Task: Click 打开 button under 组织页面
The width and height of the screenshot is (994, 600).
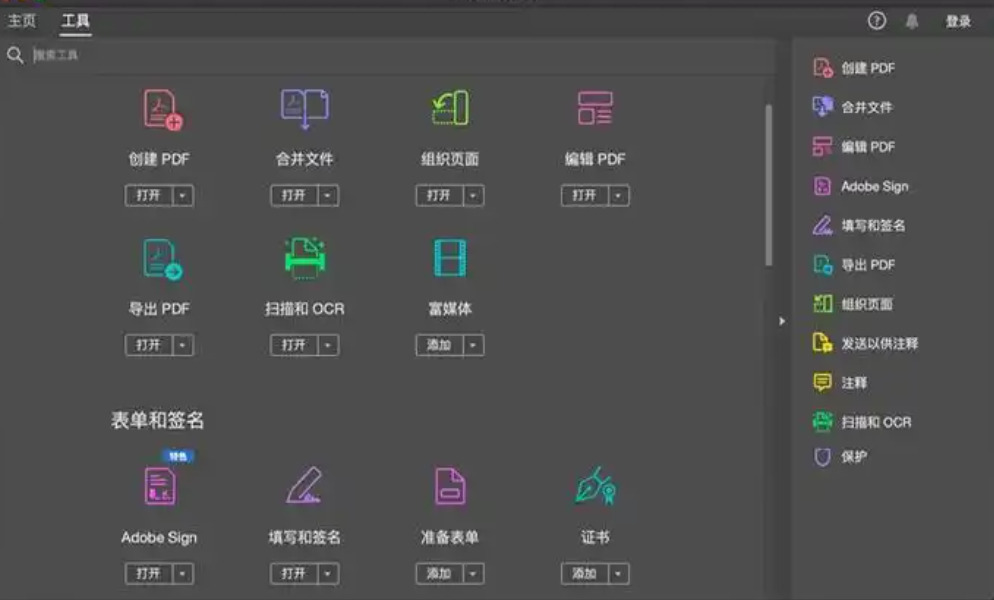Action: tap(439, 195)
